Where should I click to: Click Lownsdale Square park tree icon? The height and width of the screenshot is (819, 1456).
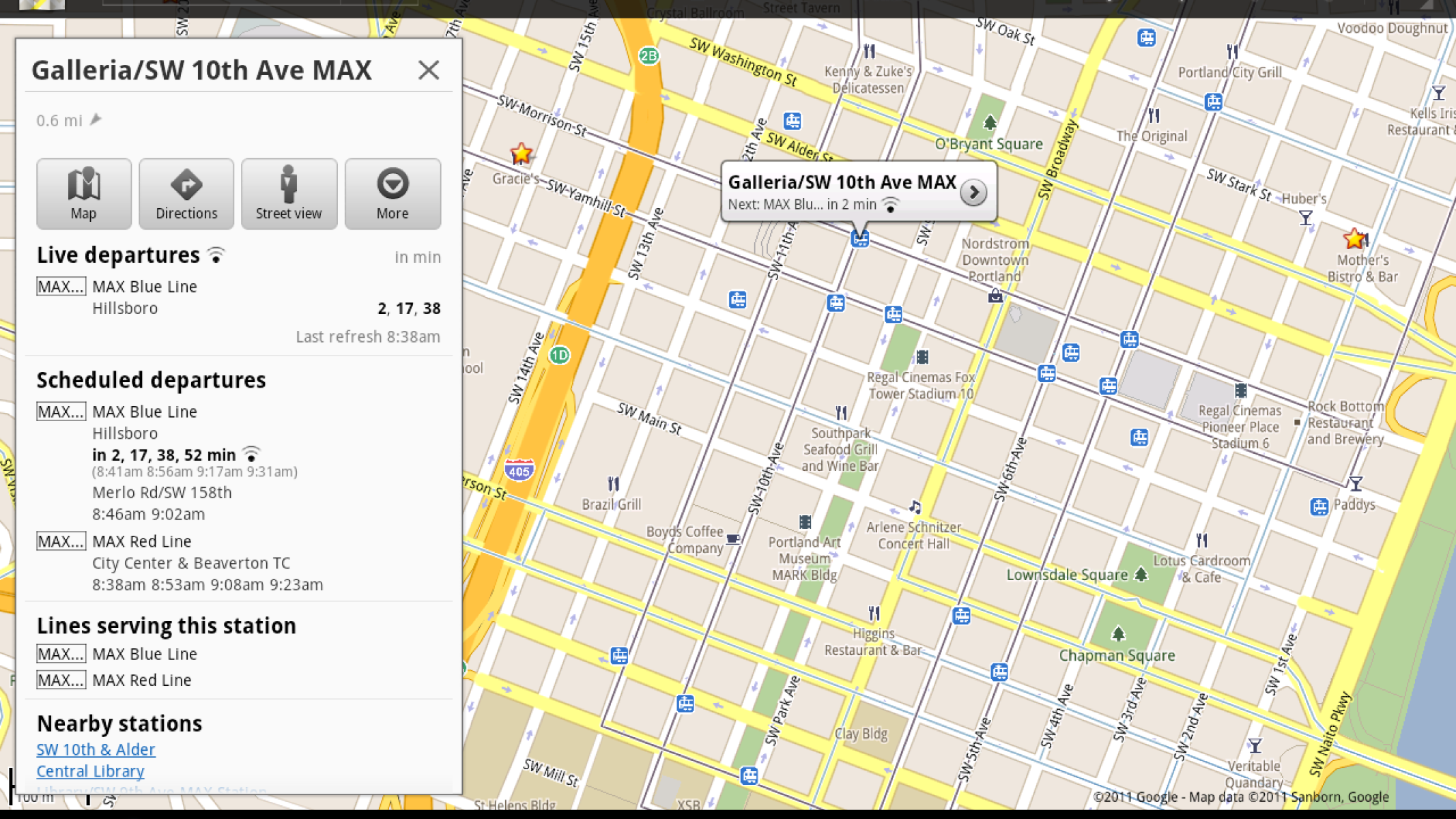[x=1141, y=575]
